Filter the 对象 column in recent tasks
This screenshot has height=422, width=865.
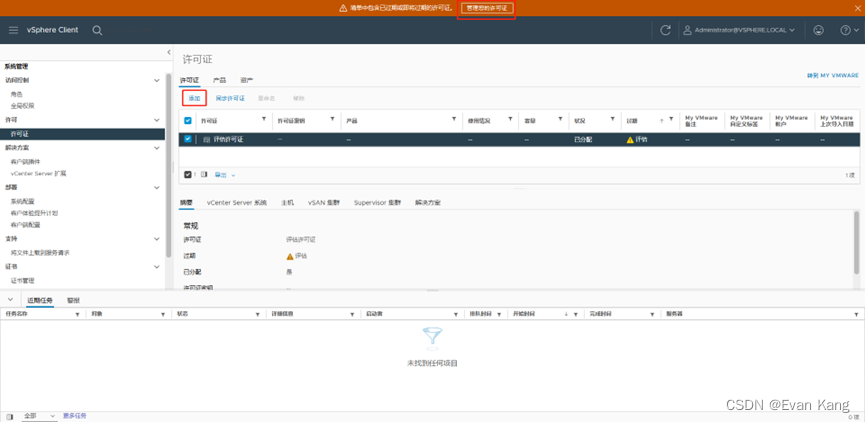coord(163,314)
